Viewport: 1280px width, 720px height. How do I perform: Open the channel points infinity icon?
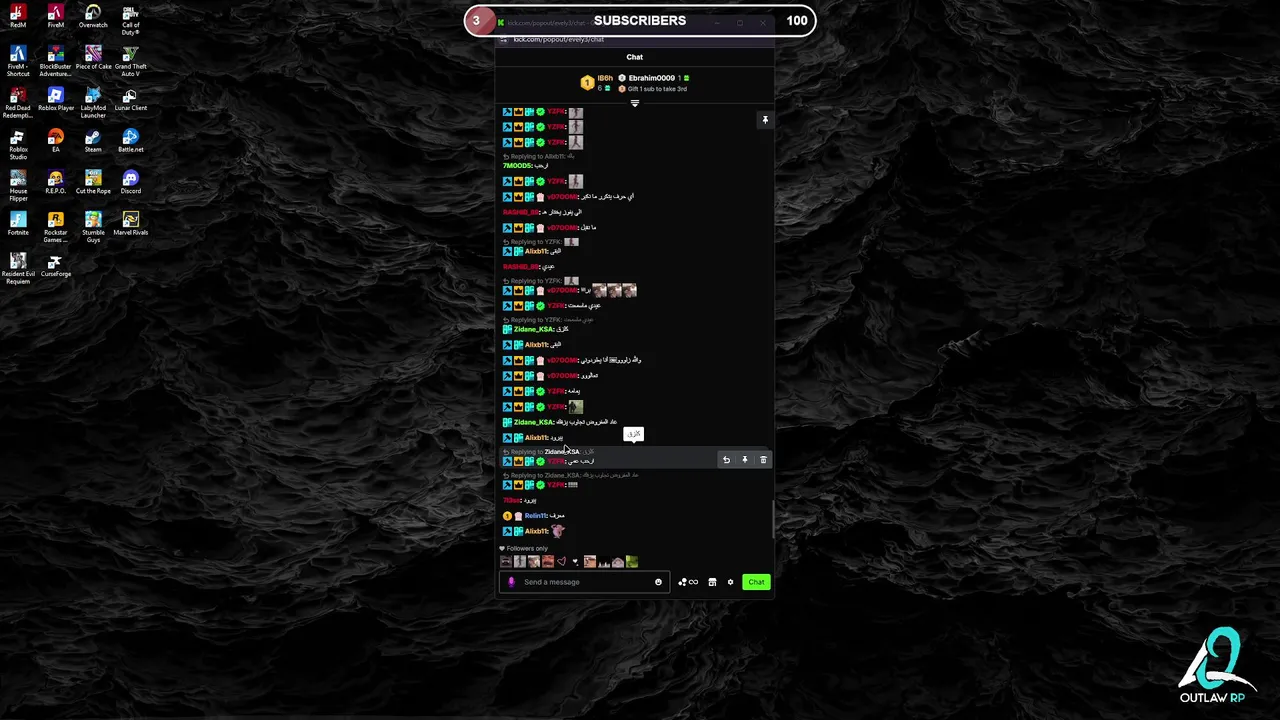(x=688, y=582)
